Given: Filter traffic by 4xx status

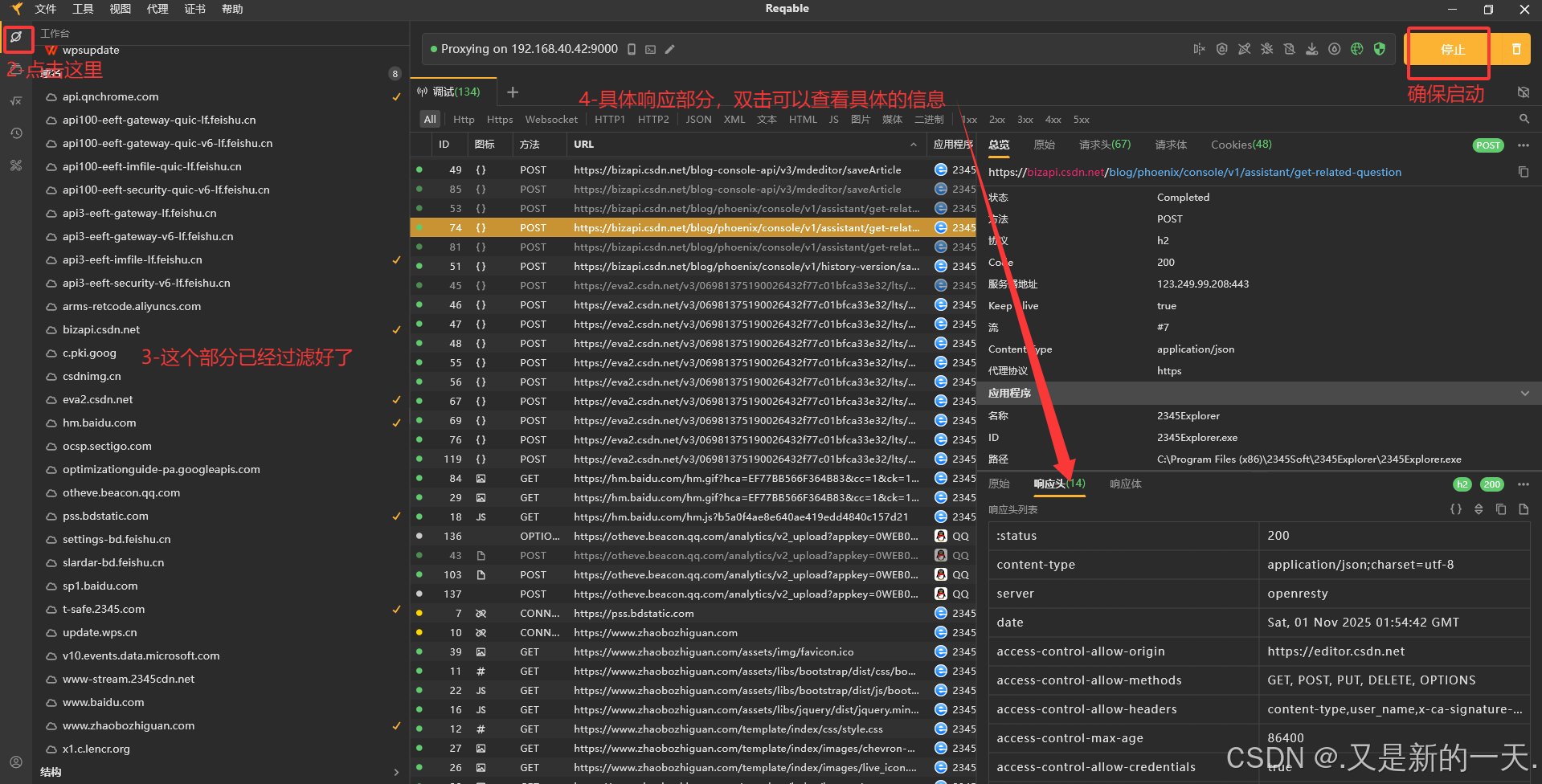Looking at the screenshot, I should [x=1053, y=119].
